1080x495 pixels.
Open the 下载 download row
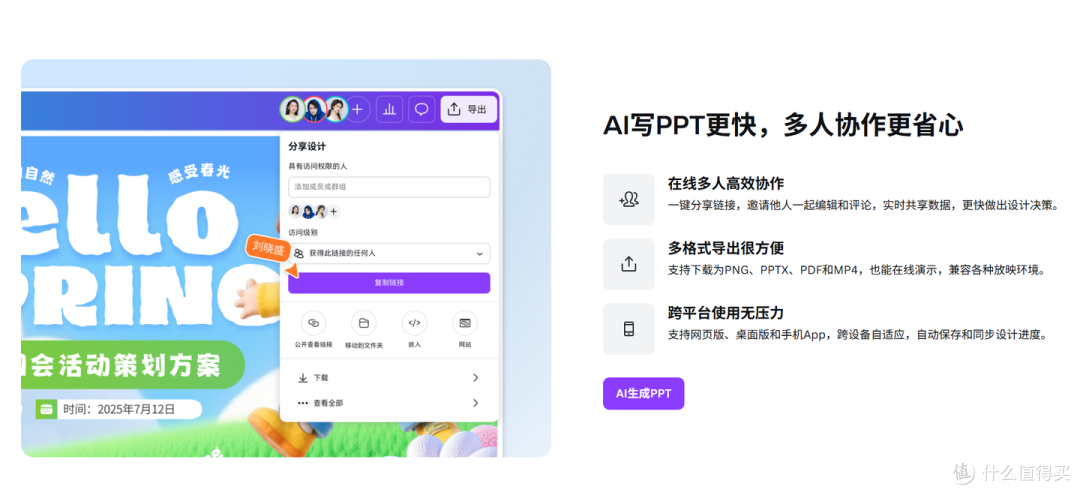coord(389,378)
